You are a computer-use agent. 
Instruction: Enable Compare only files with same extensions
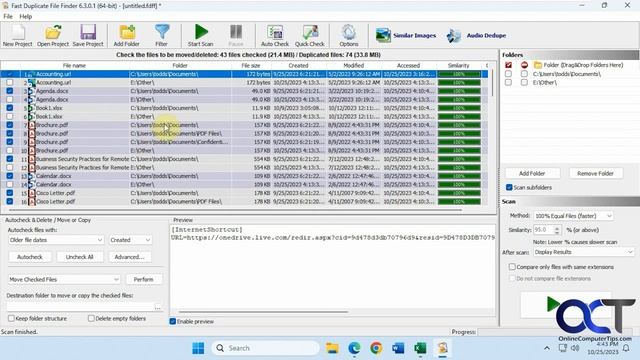coord(512,267)
